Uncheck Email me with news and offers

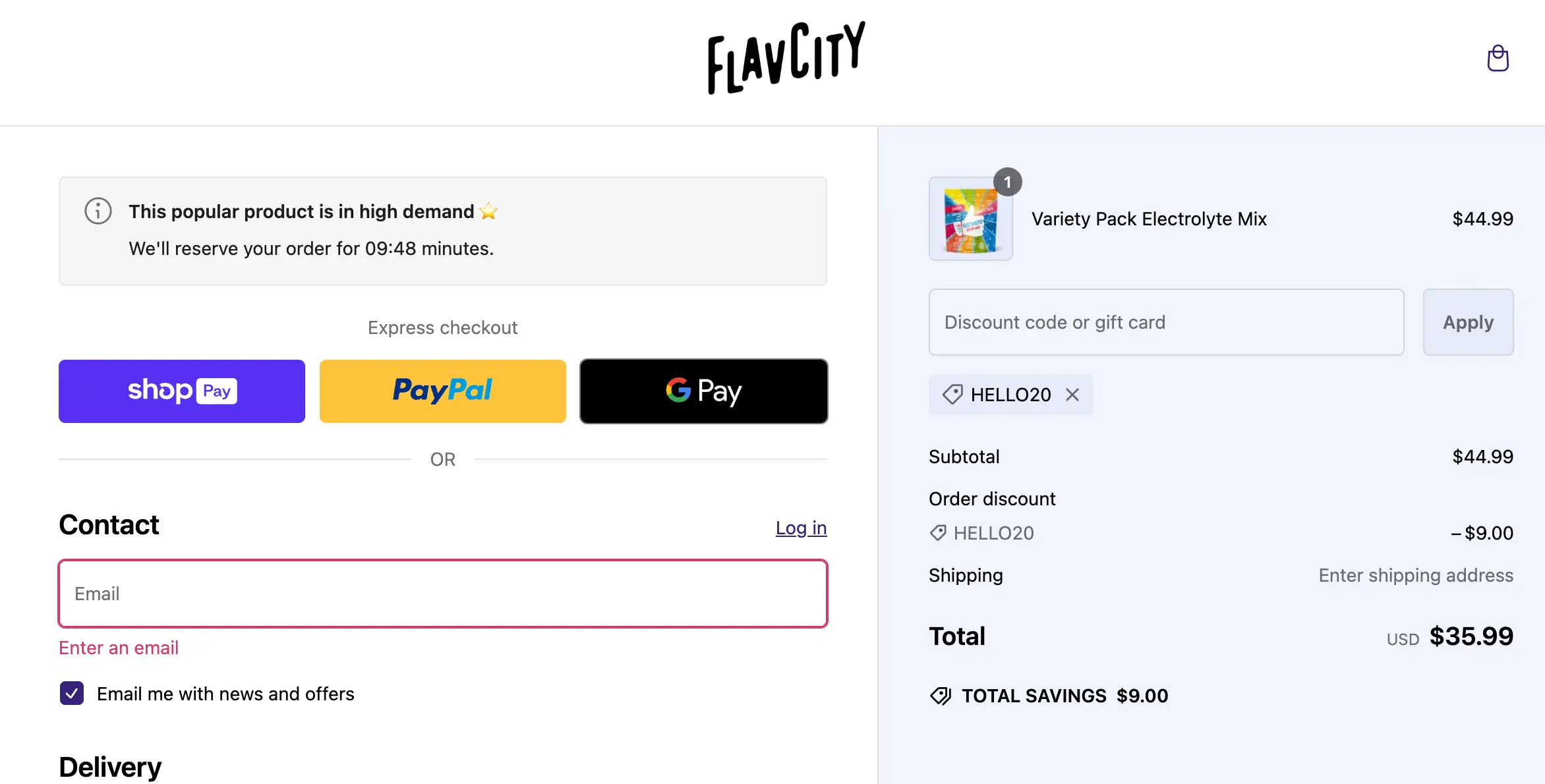[71, 693]
